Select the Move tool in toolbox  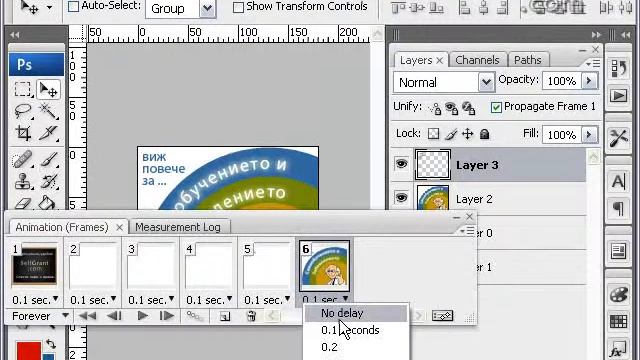point(49,89)
